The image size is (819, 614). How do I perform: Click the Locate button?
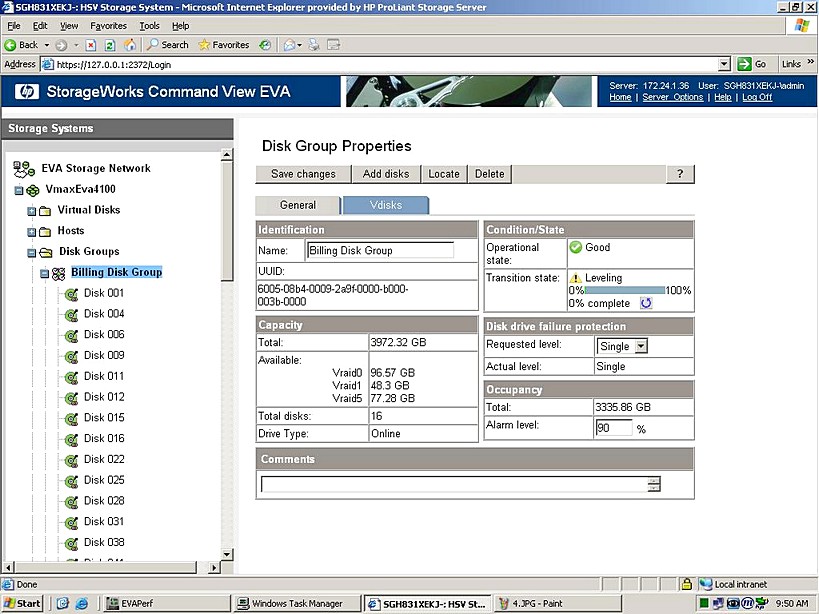(444, 174)
